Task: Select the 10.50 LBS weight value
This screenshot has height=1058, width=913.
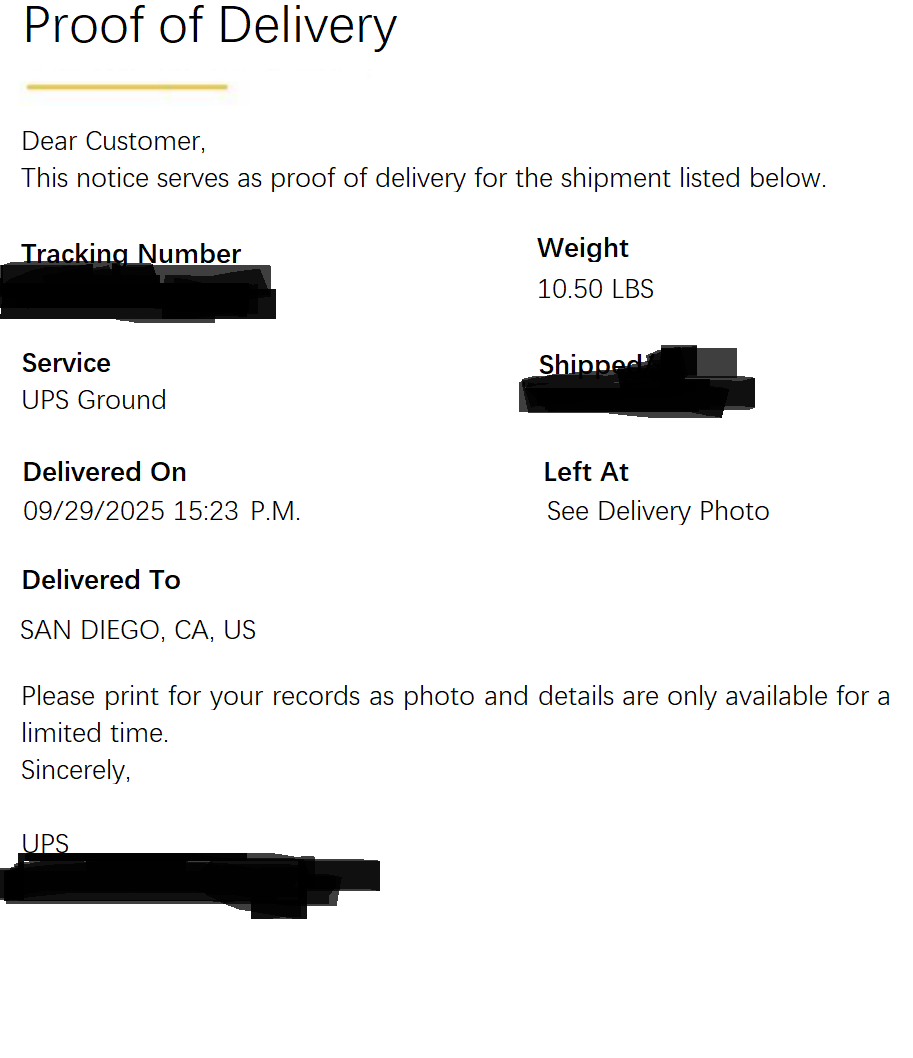Action: 595,289
